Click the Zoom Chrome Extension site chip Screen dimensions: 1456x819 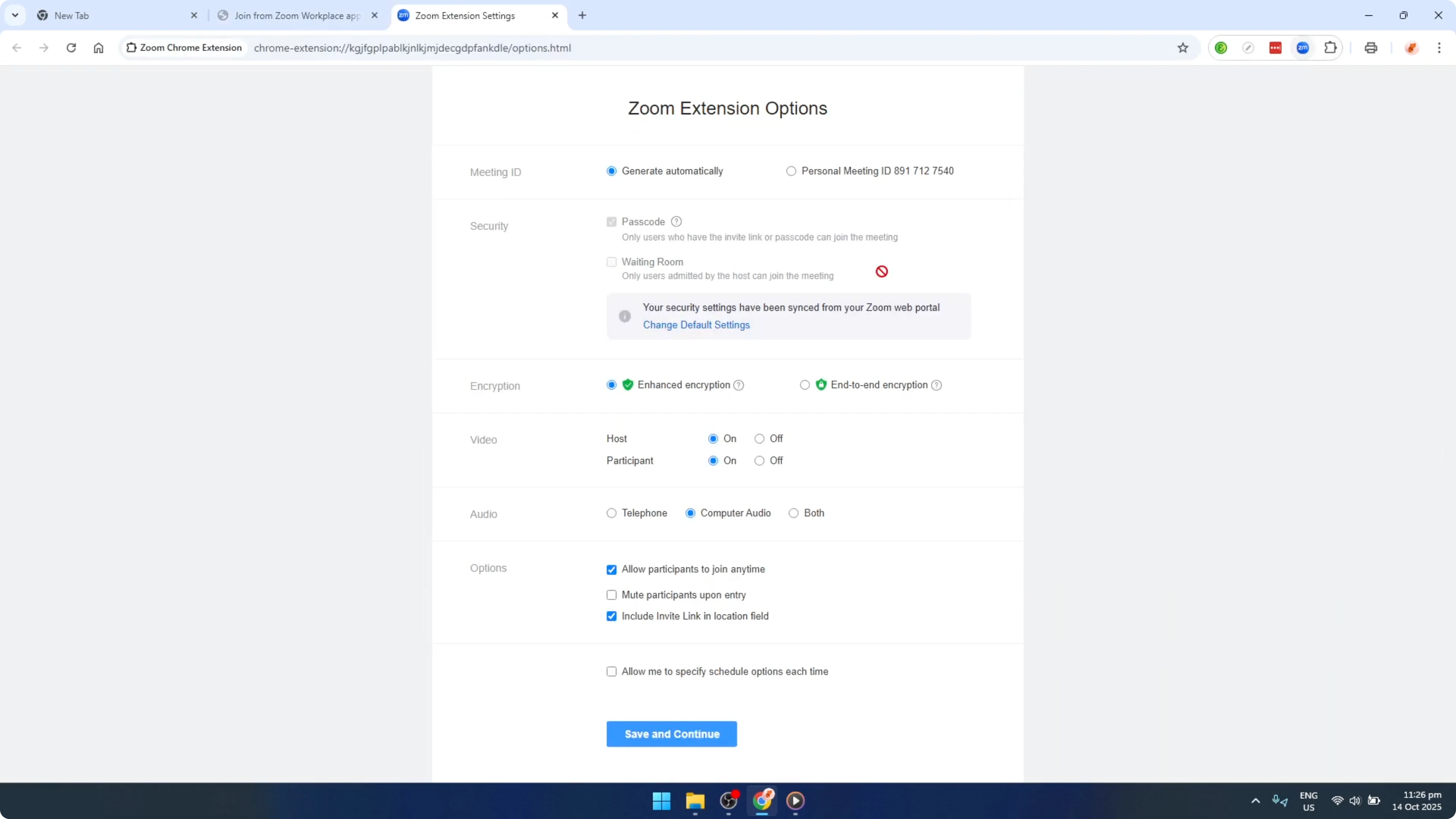tap(184, 48)
